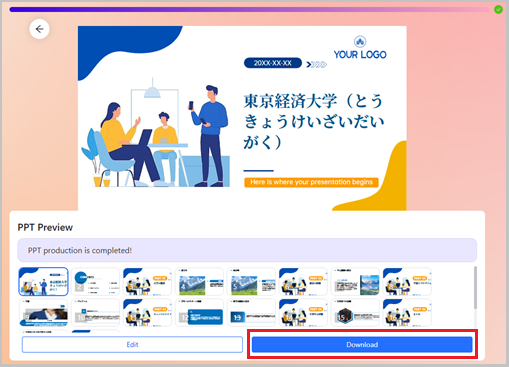The image size is (509, 367).
Task: Select the first slide thumbnail
Action: (43, 282)
